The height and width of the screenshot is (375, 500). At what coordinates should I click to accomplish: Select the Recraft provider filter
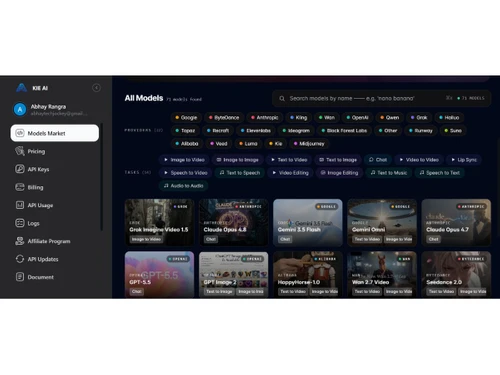[x=218, y=130]
